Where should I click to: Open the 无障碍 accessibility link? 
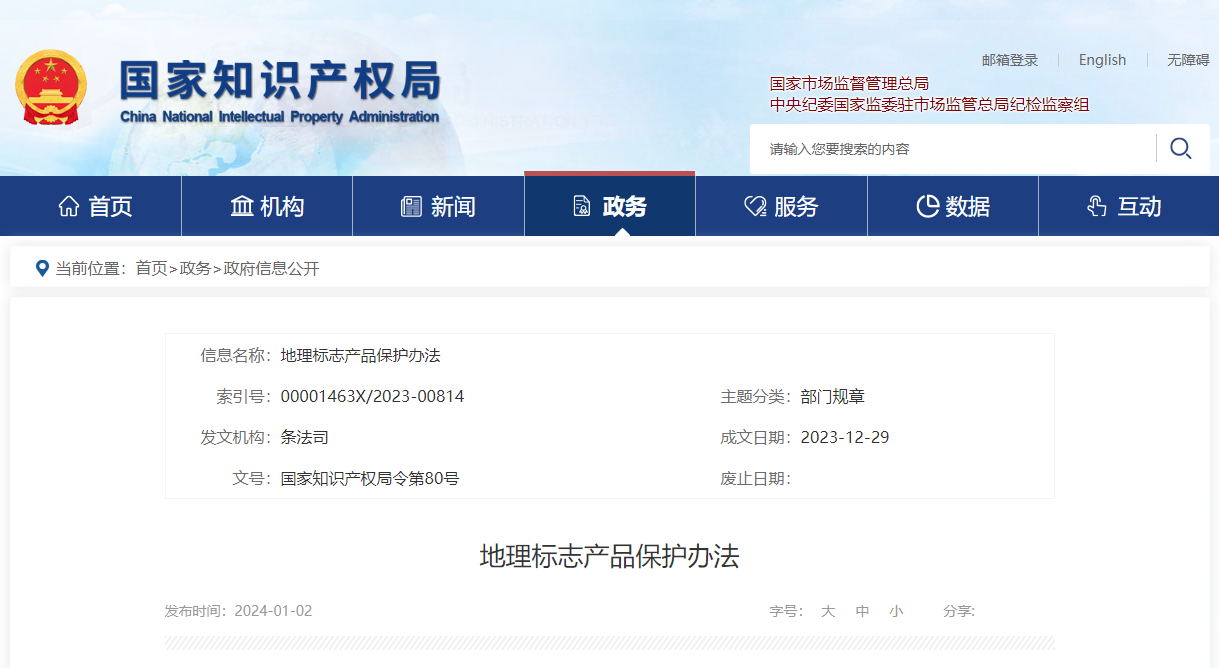[x=1188, y=60]
